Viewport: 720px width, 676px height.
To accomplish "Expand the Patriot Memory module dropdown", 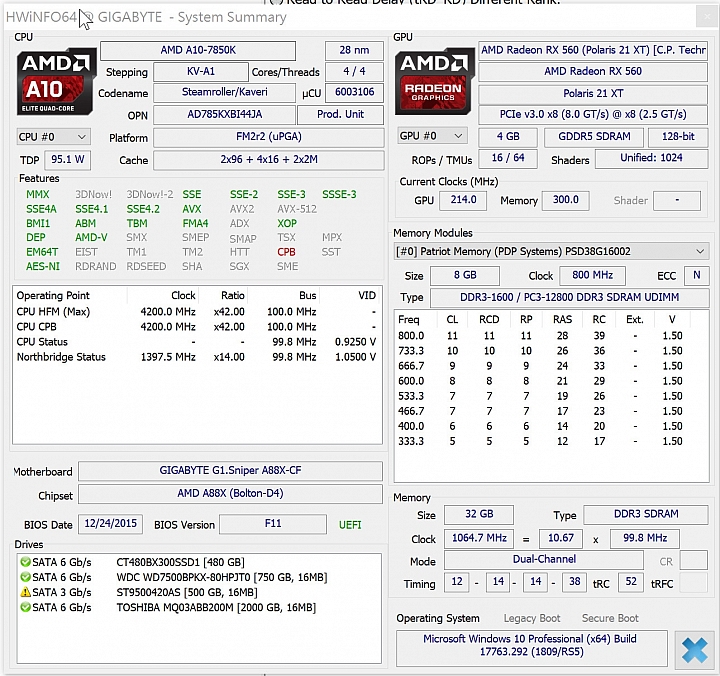I will pos(551,251).
